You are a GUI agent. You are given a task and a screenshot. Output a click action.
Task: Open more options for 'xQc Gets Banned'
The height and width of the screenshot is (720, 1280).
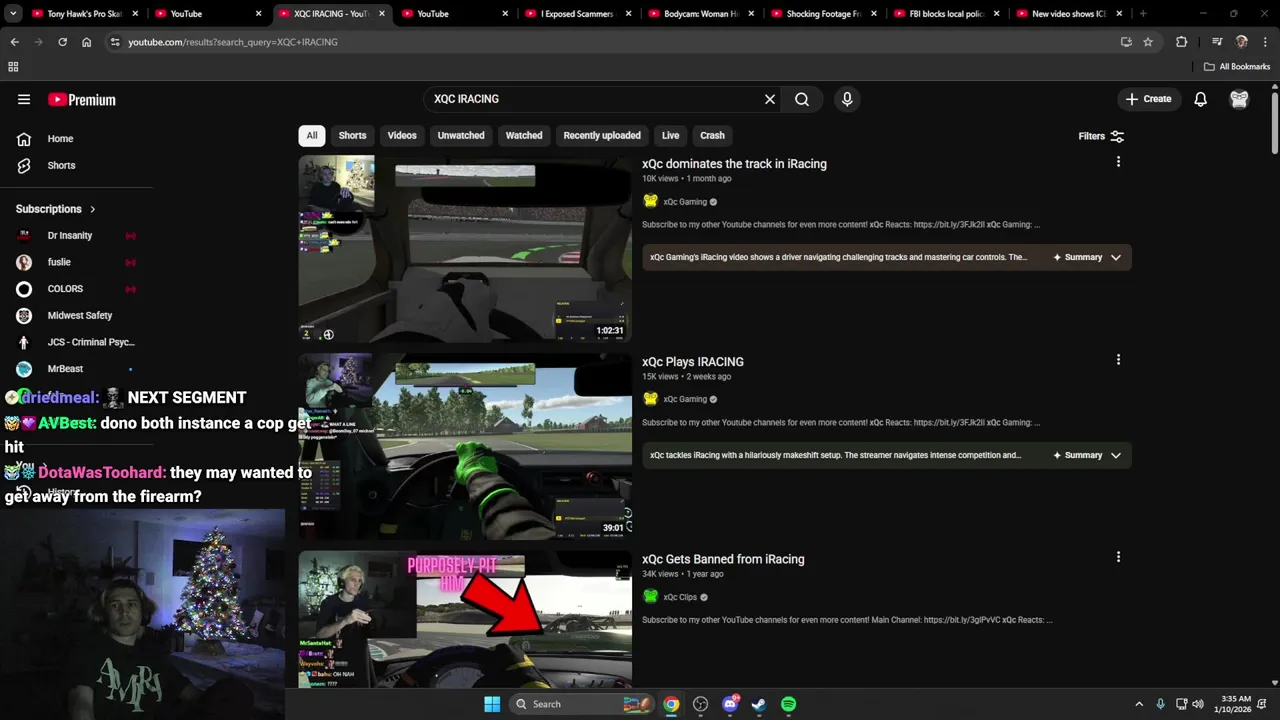pos(1118,557)
